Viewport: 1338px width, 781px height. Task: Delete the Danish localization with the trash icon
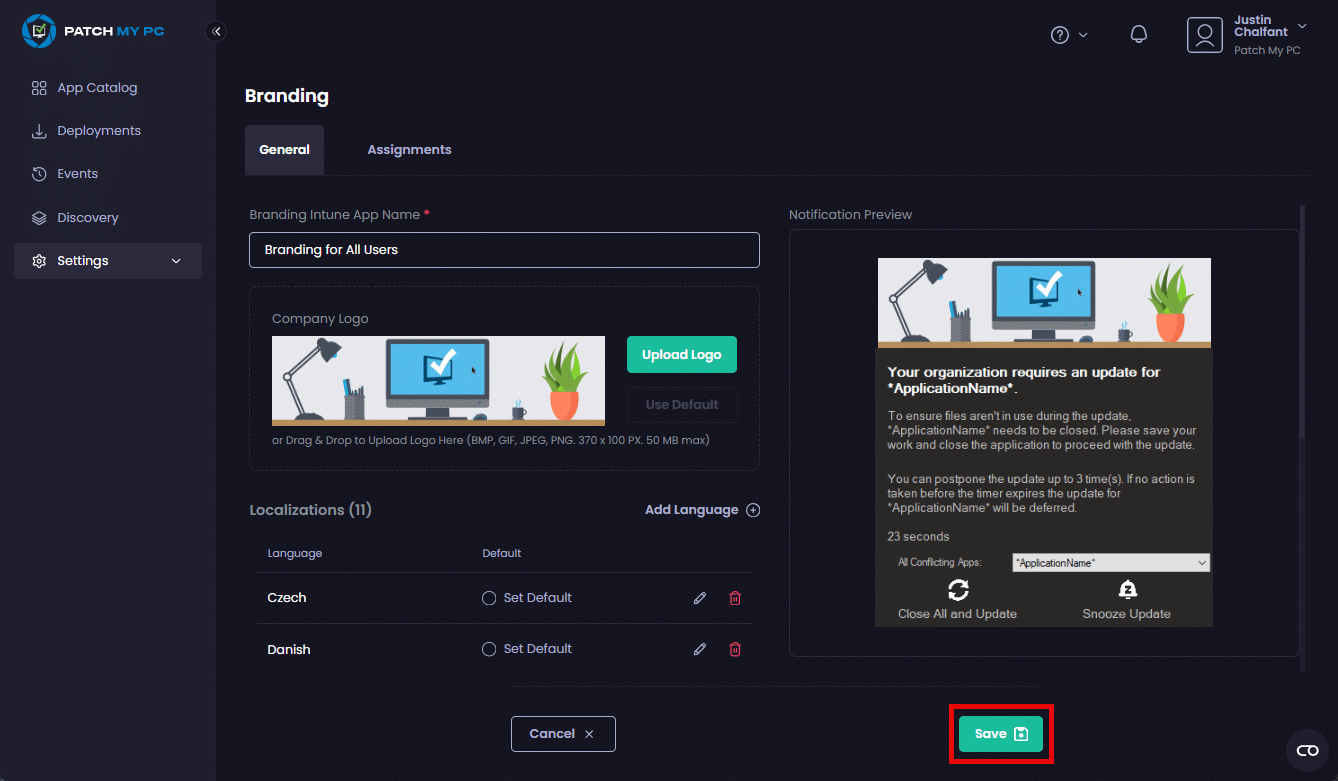[x=735, y=649]
